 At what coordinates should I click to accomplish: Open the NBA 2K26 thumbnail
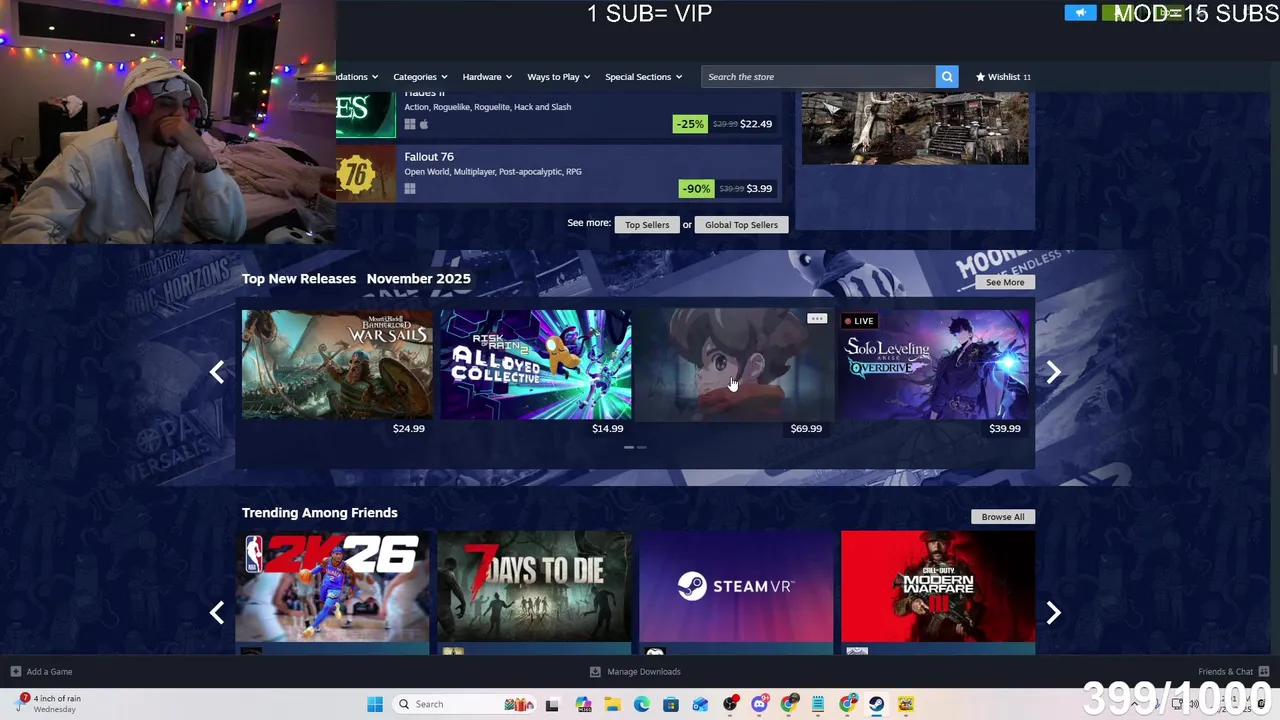(x=332, y=586)
